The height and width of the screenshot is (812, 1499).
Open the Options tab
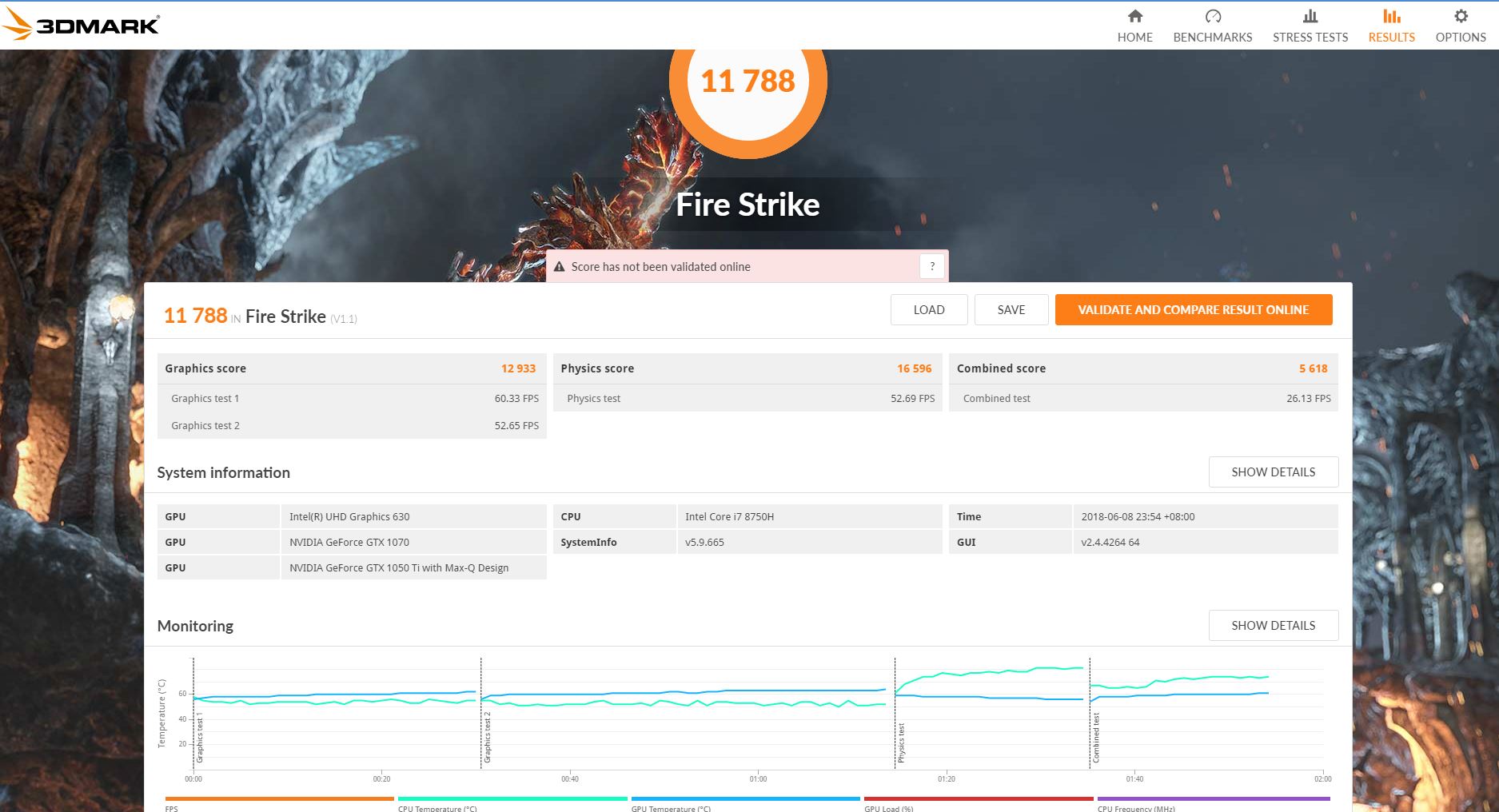(1460, 26)
